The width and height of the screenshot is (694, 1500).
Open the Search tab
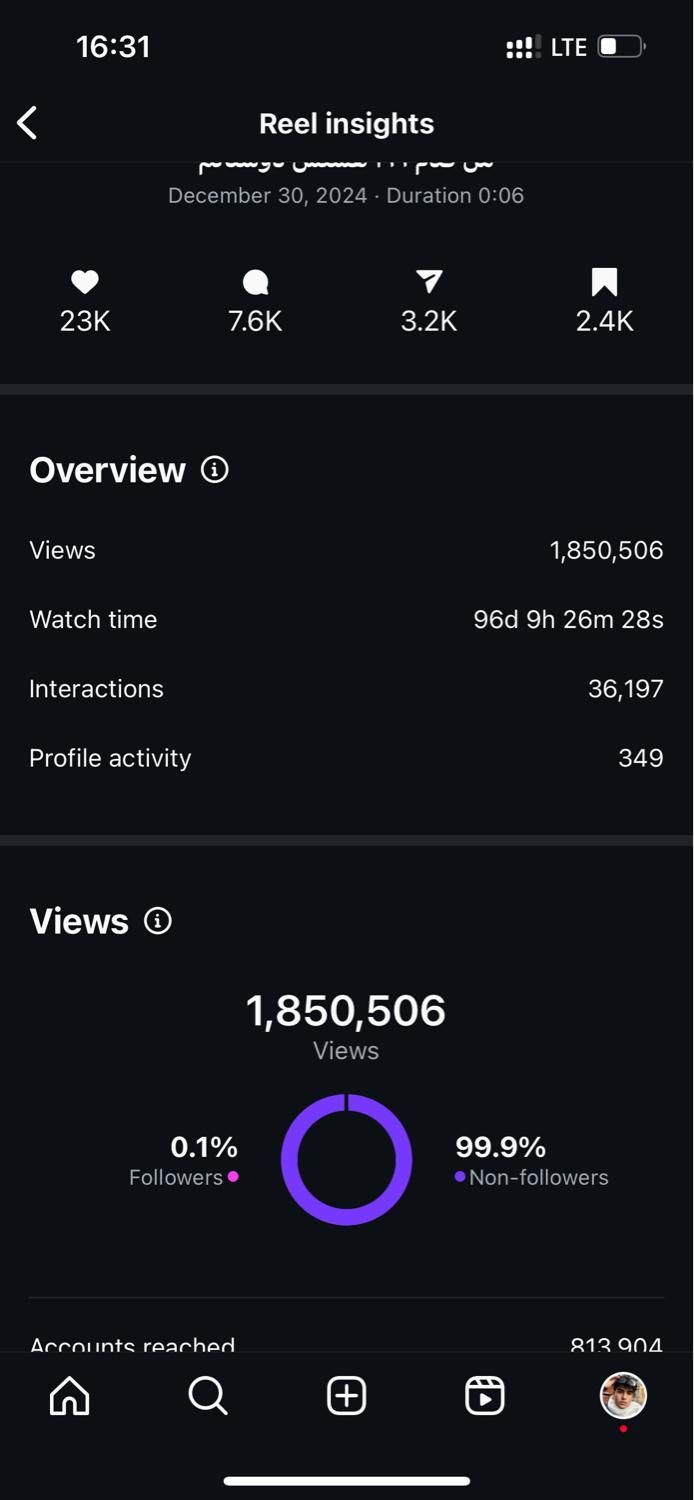(208, 1396)
